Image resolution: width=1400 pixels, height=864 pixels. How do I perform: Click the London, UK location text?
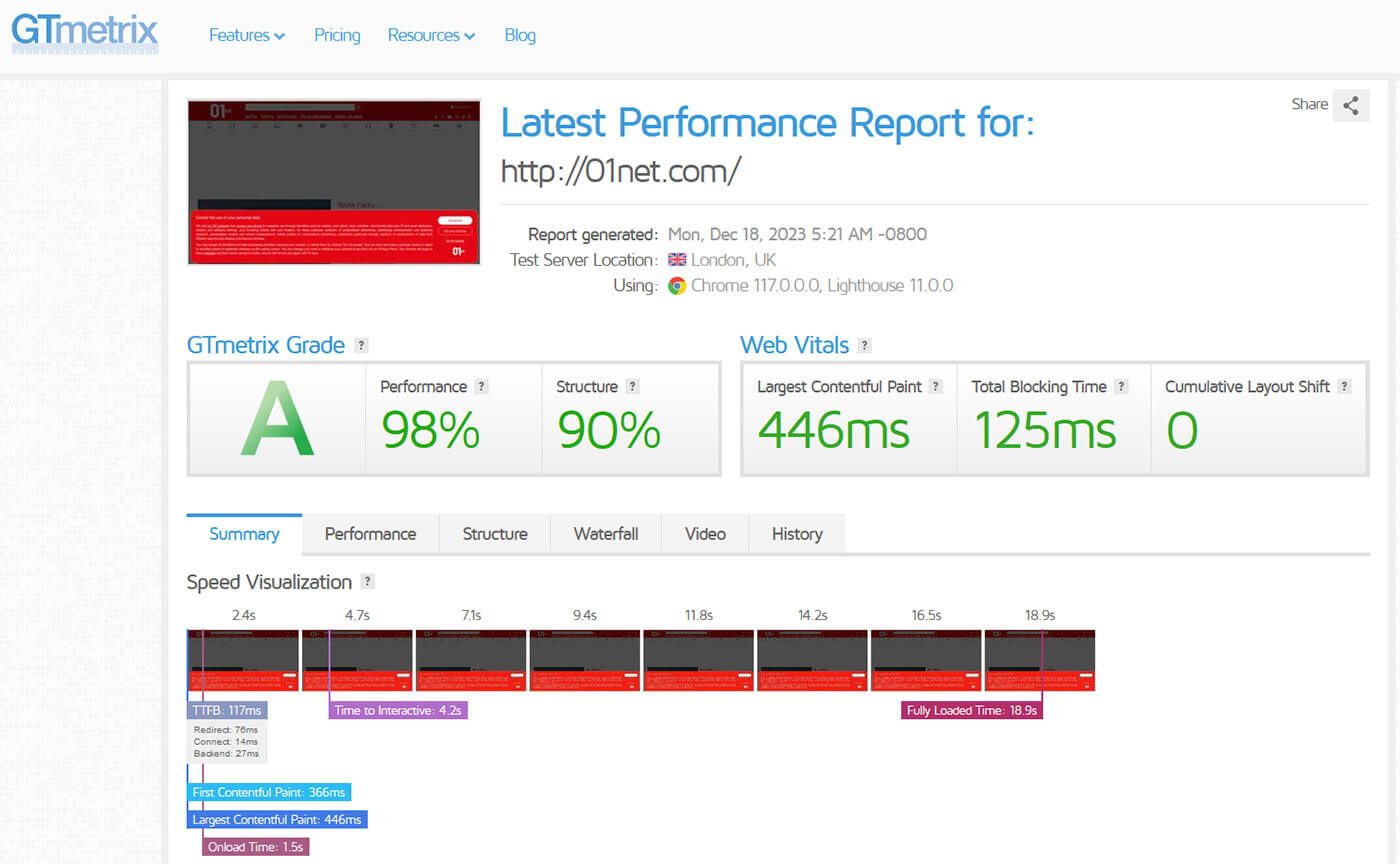point(733,260)
